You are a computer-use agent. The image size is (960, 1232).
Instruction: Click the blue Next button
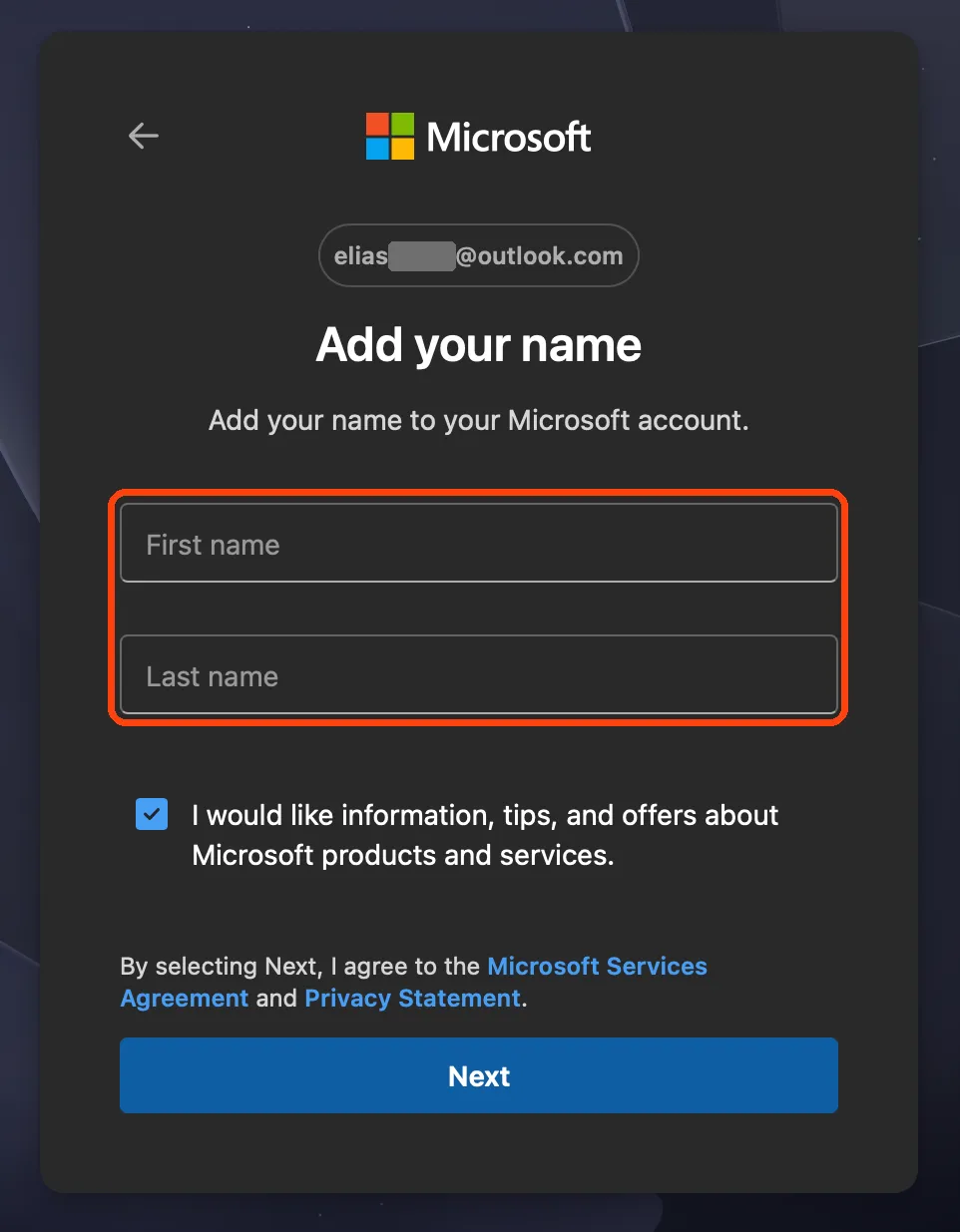click(479, 1075)
